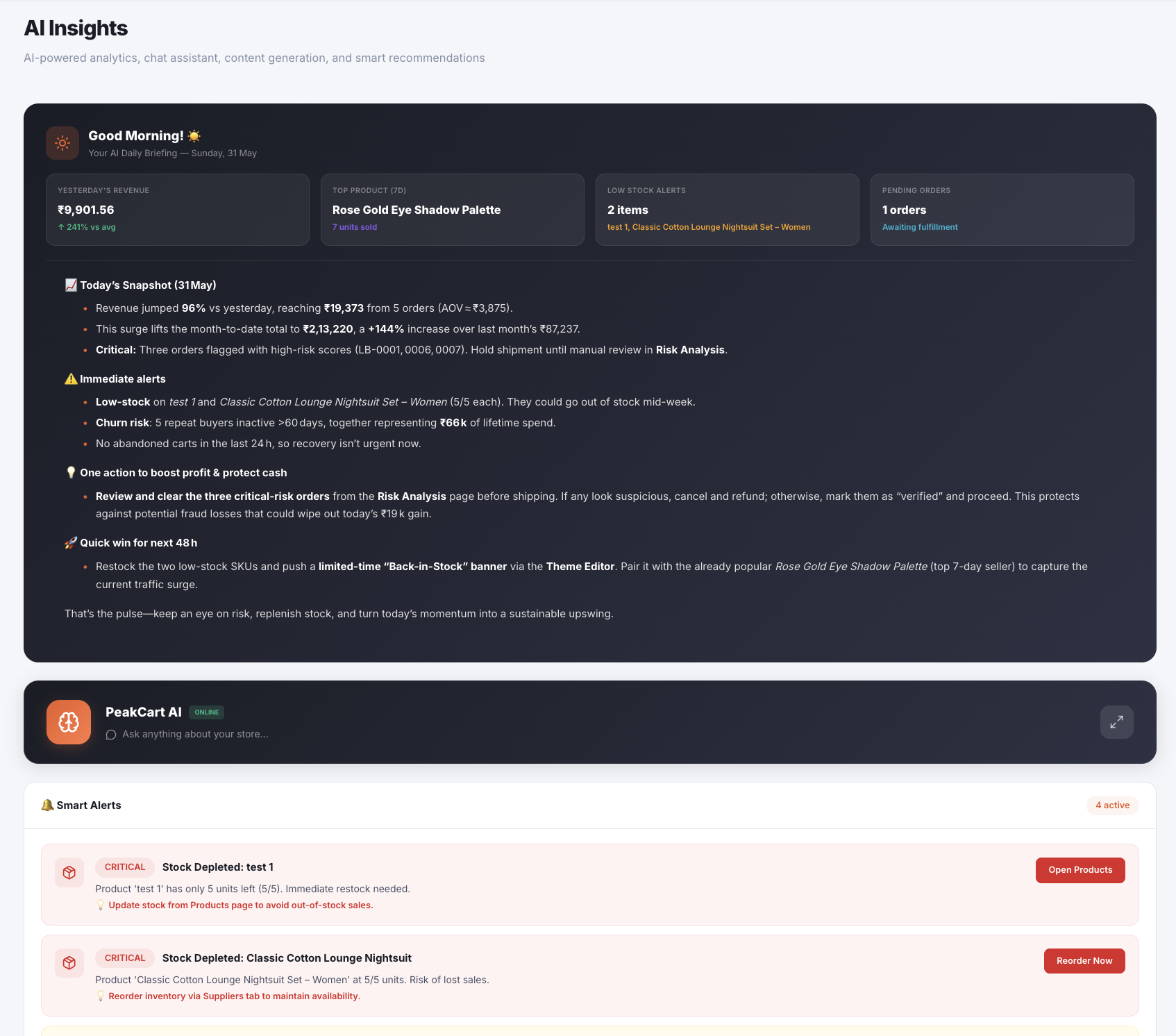Click the sun icon beside Good Morning

click(62, 143)
